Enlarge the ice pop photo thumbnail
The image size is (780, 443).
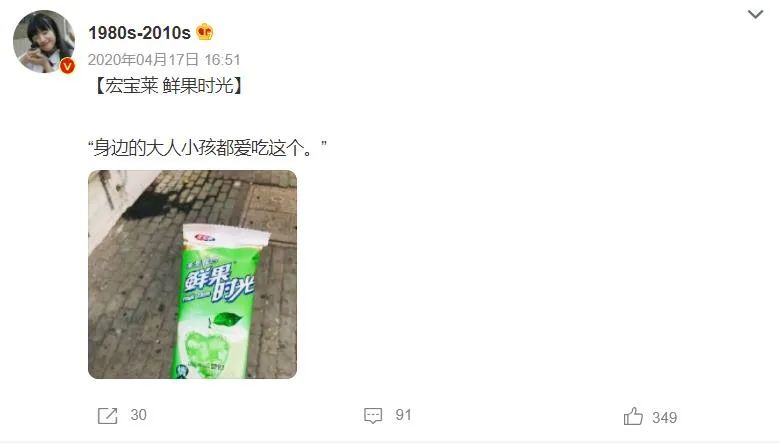click(x=193, y=274)
